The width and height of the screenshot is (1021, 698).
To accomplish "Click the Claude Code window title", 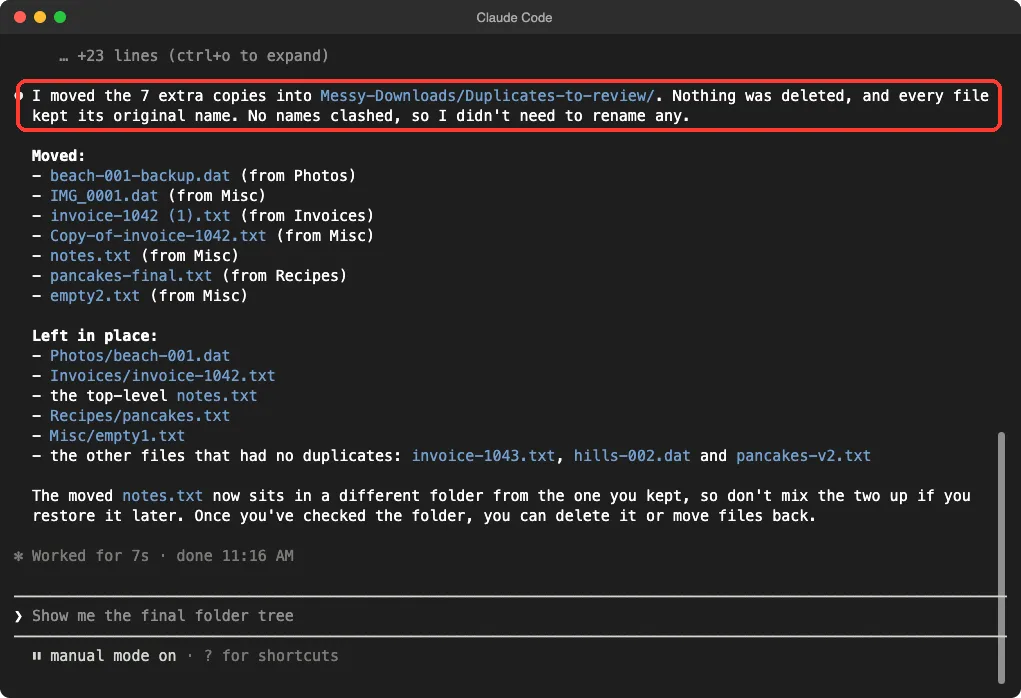I will (514, 18).
